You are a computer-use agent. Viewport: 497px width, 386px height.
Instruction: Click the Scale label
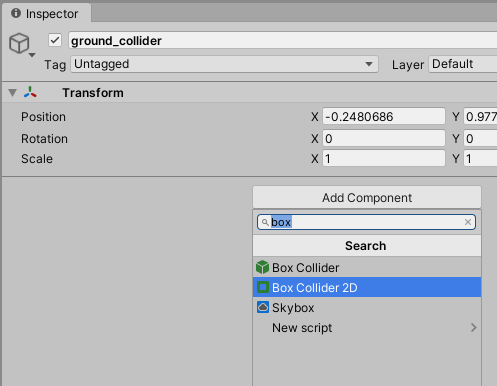tap(37, 159)
